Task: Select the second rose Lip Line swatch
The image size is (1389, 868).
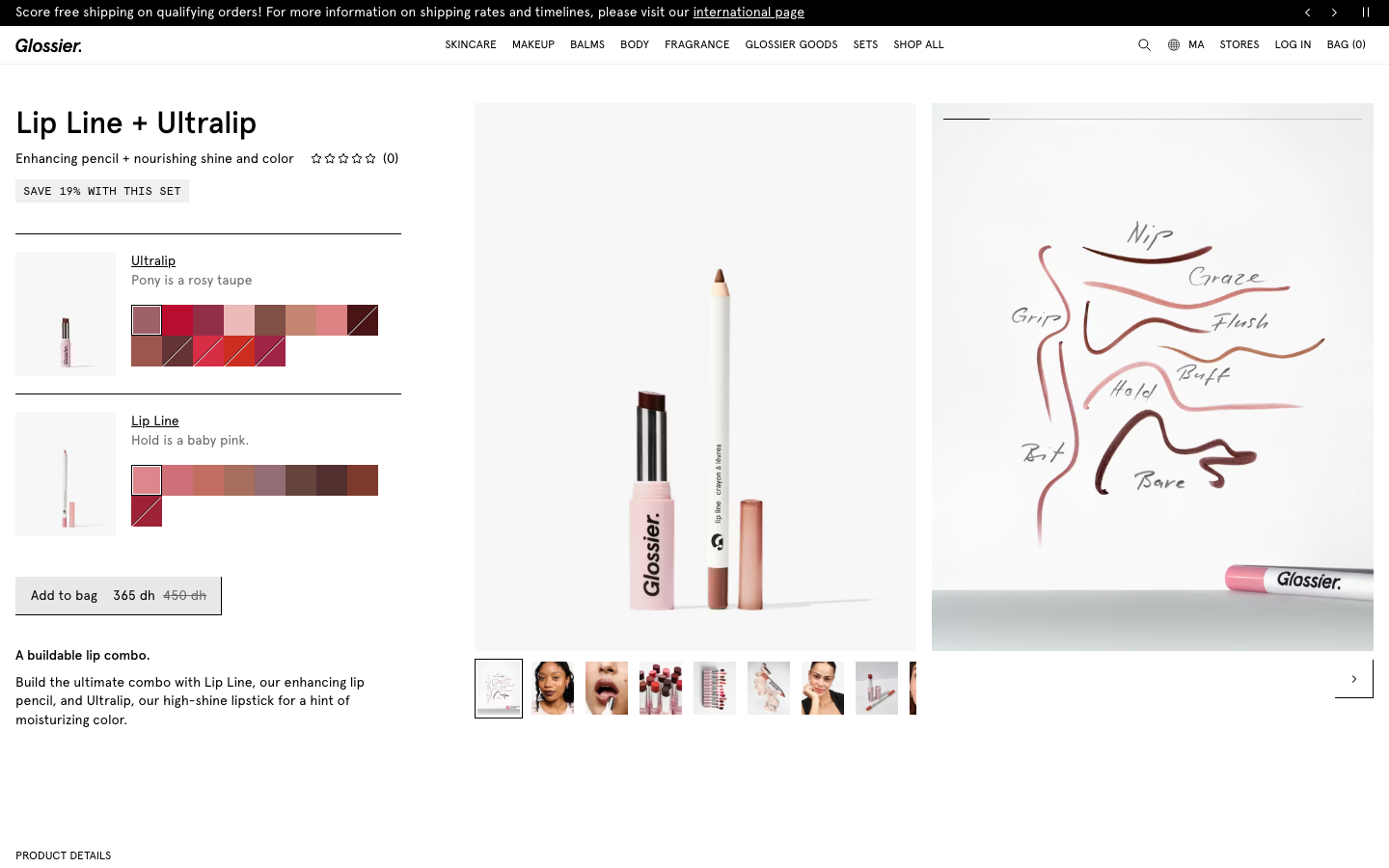Action: point(177,480)
